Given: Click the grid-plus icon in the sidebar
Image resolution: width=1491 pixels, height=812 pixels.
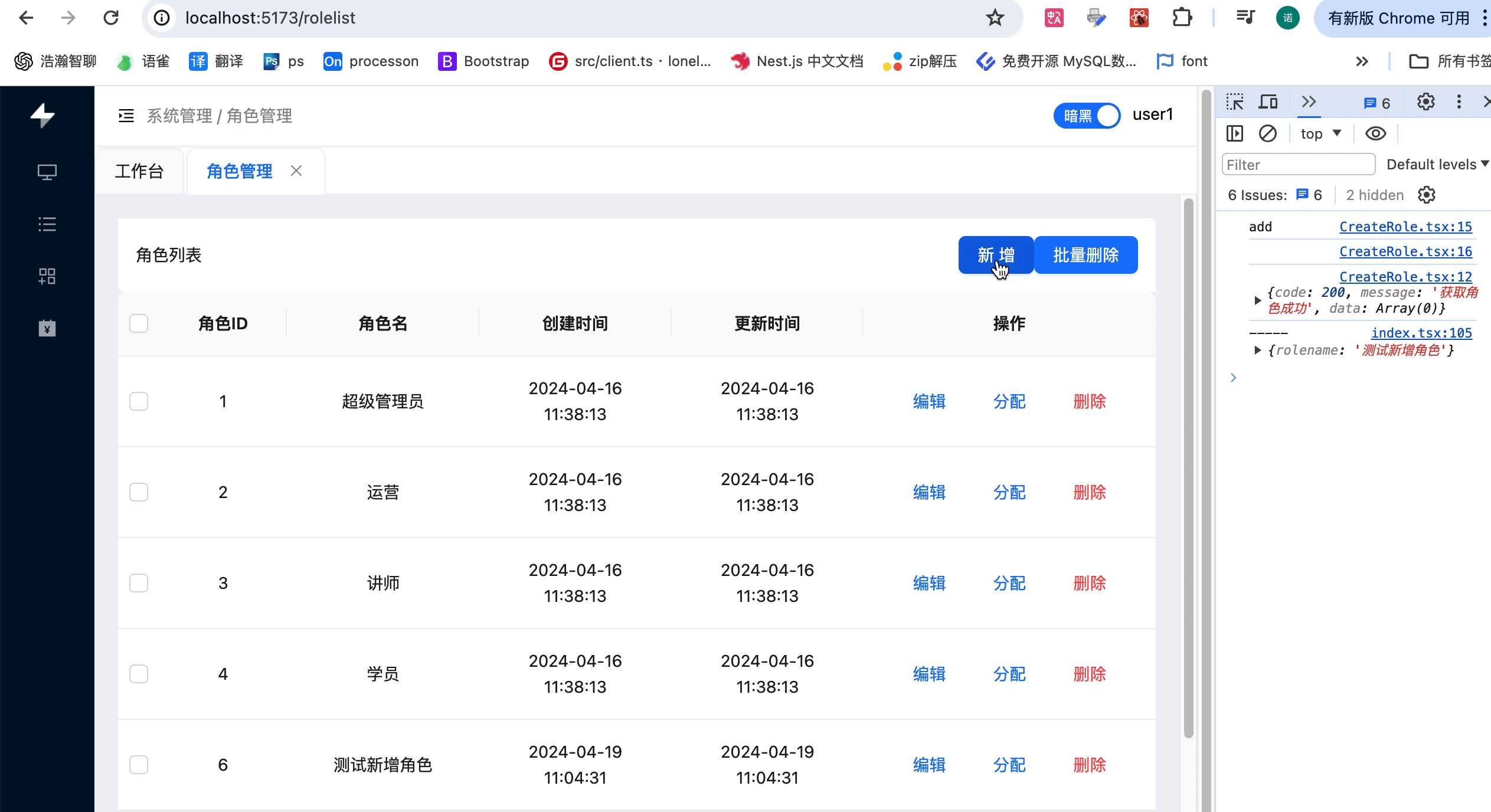Looking at the screenshot, I should [x=47, y=276].
